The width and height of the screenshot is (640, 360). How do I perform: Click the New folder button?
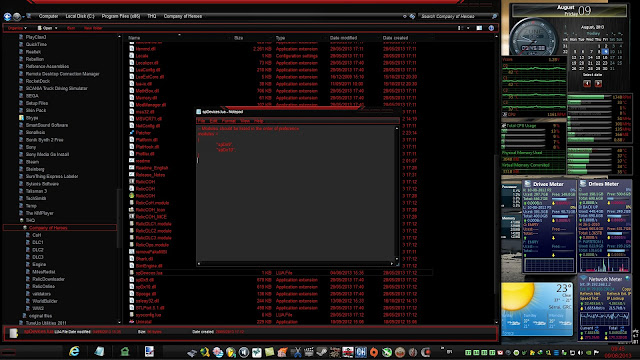coord(93,28)
